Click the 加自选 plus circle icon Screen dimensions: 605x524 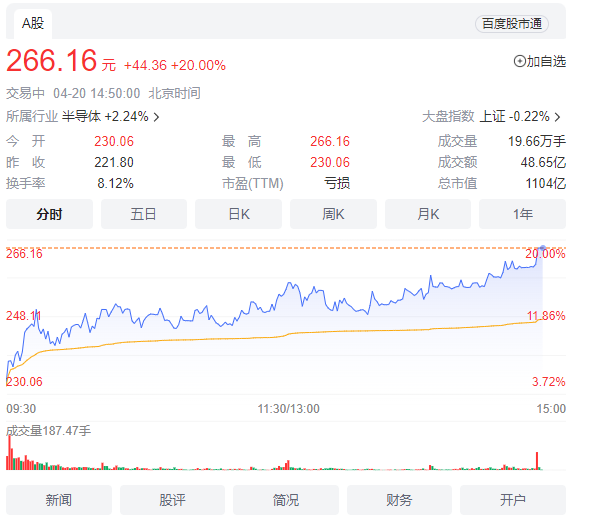(x=519, y=61)
